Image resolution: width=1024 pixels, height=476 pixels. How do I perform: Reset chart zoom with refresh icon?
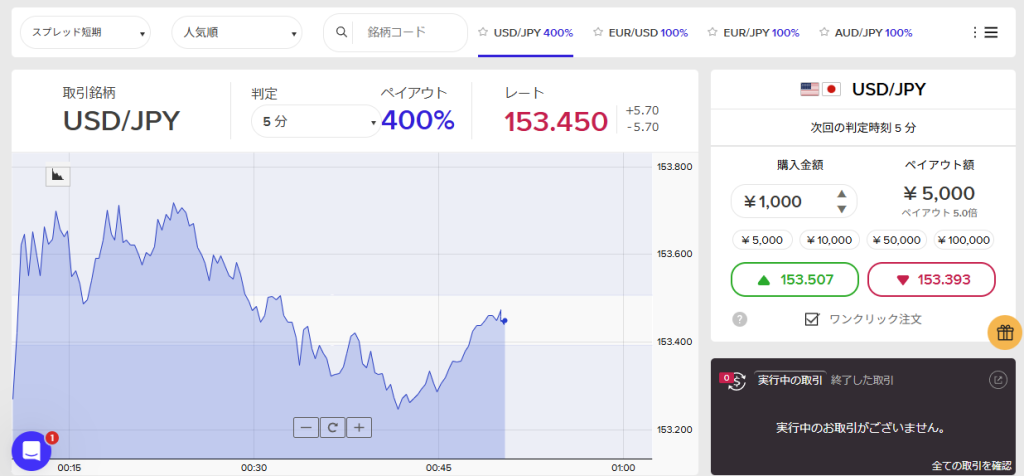tap(332, 427)
